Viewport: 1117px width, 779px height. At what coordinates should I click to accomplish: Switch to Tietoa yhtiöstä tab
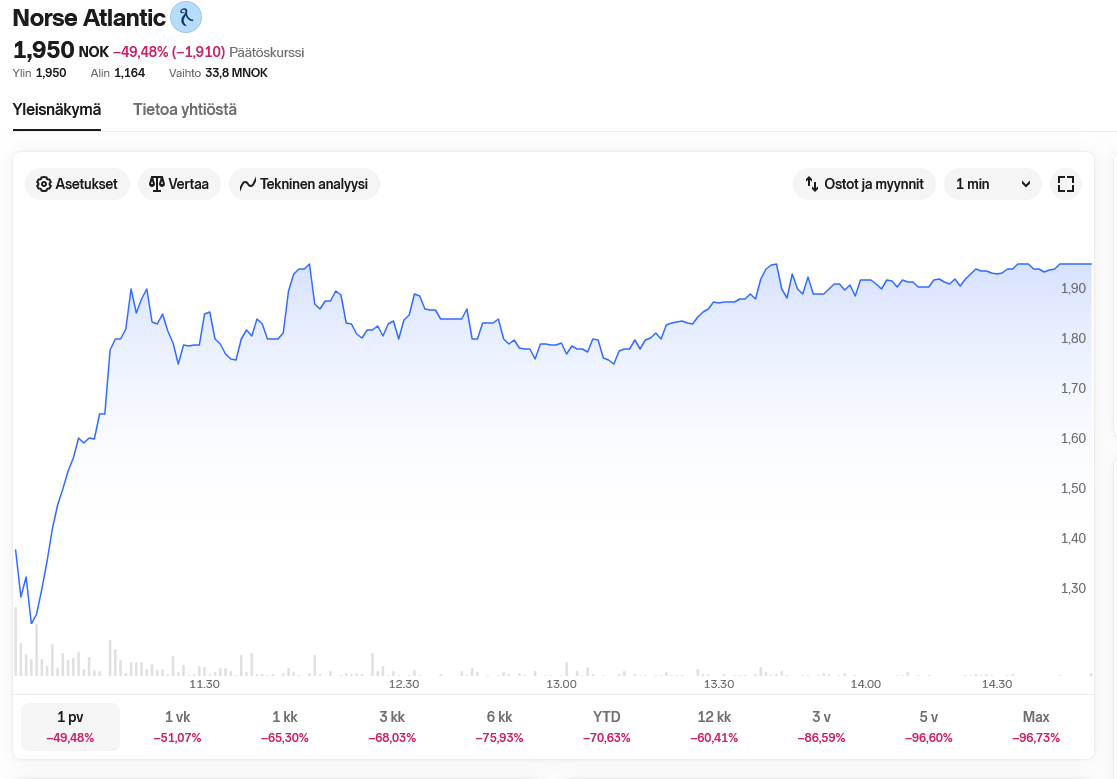point(185,110)
